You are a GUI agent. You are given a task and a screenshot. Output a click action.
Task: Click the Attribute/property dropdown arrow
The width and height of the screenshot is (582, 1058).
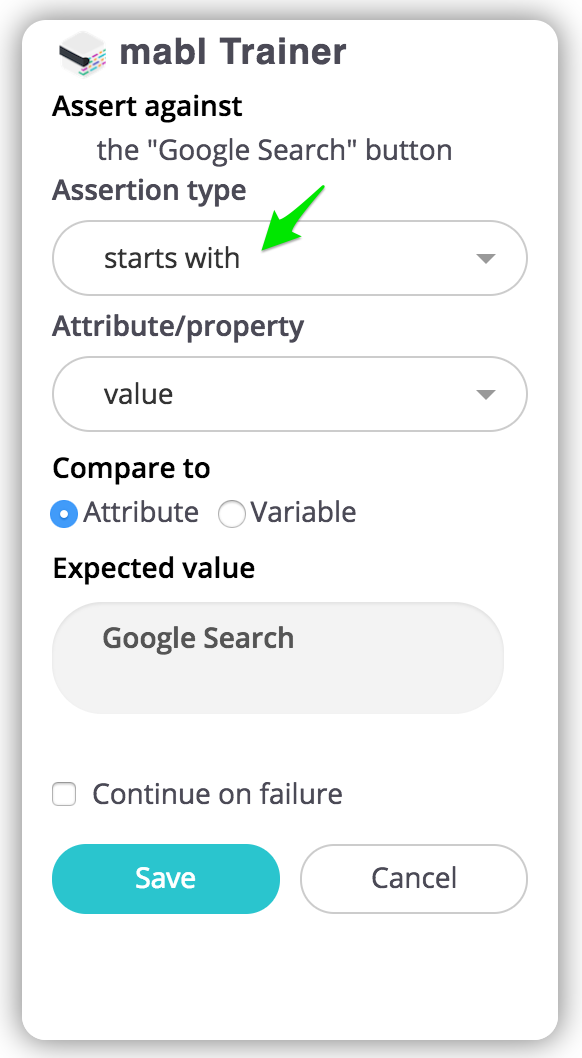486,395
